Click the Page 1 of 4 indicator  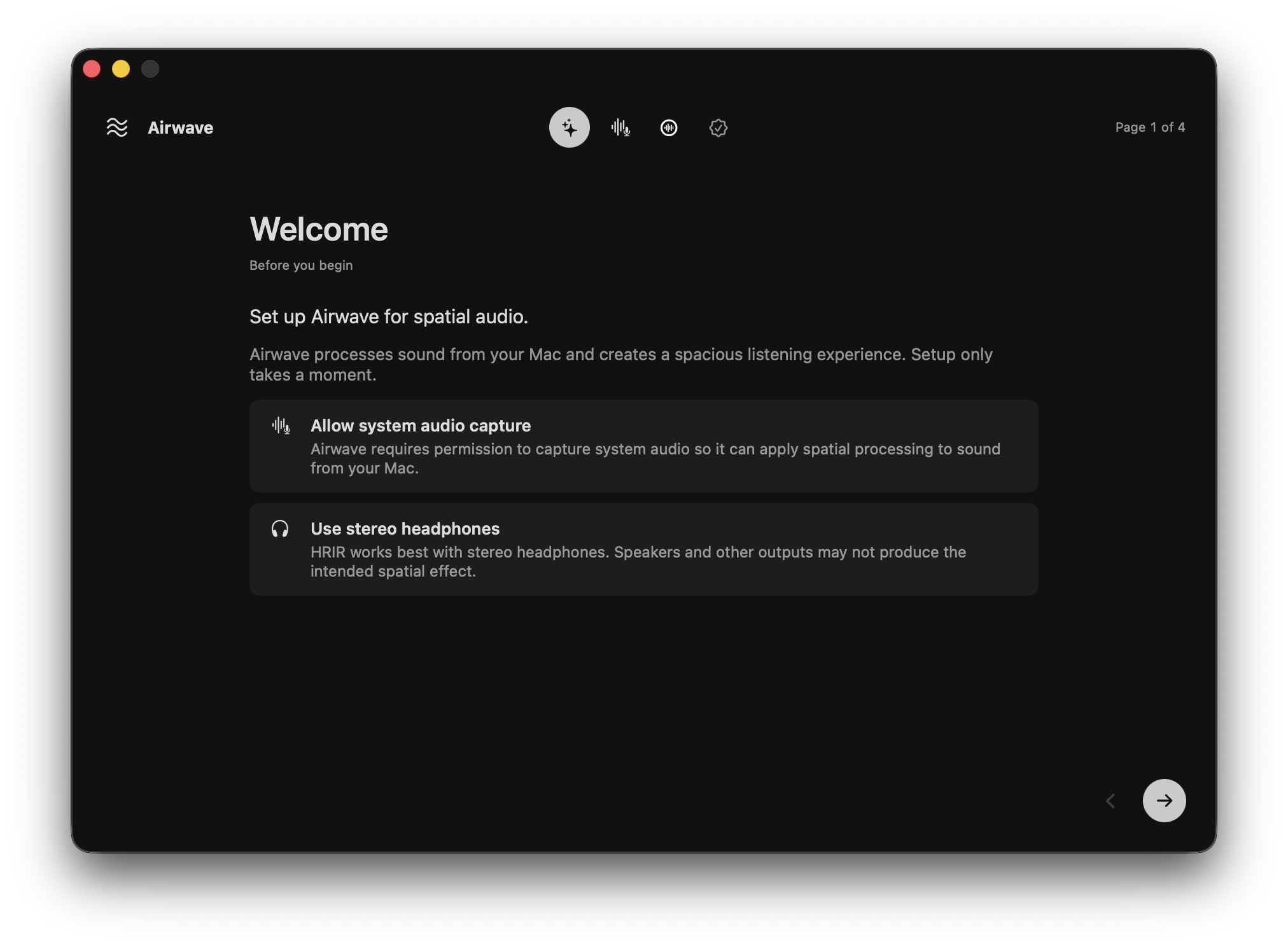coord(1150,127)
